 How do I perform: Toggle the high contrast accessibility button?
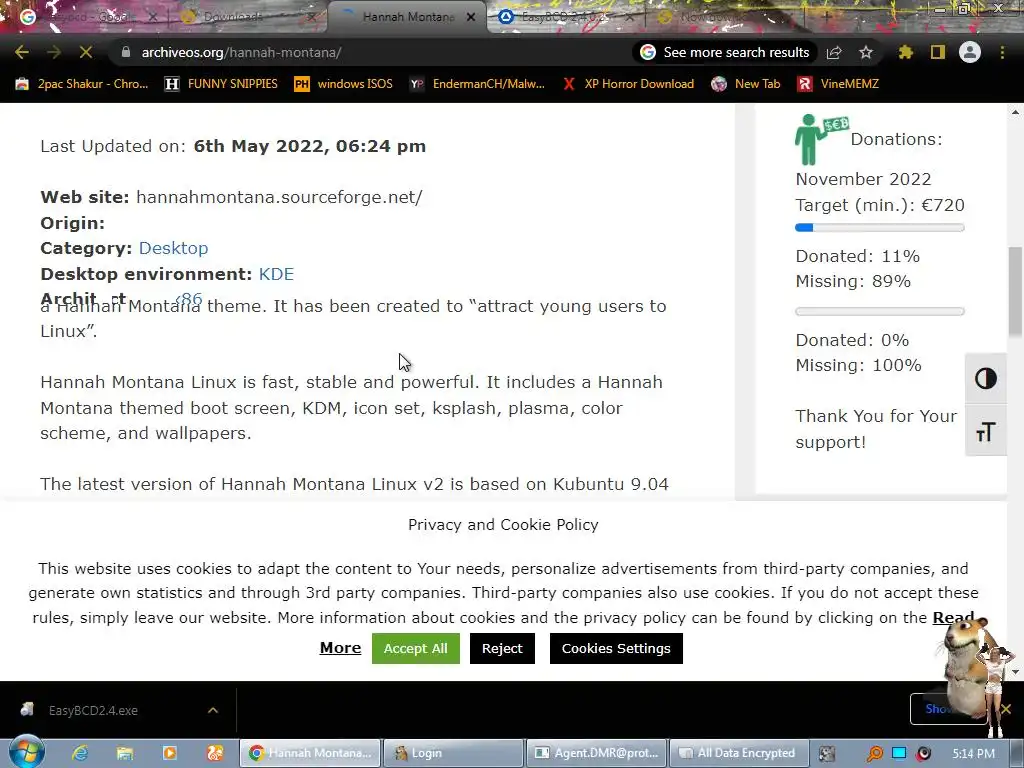[985, 379]
